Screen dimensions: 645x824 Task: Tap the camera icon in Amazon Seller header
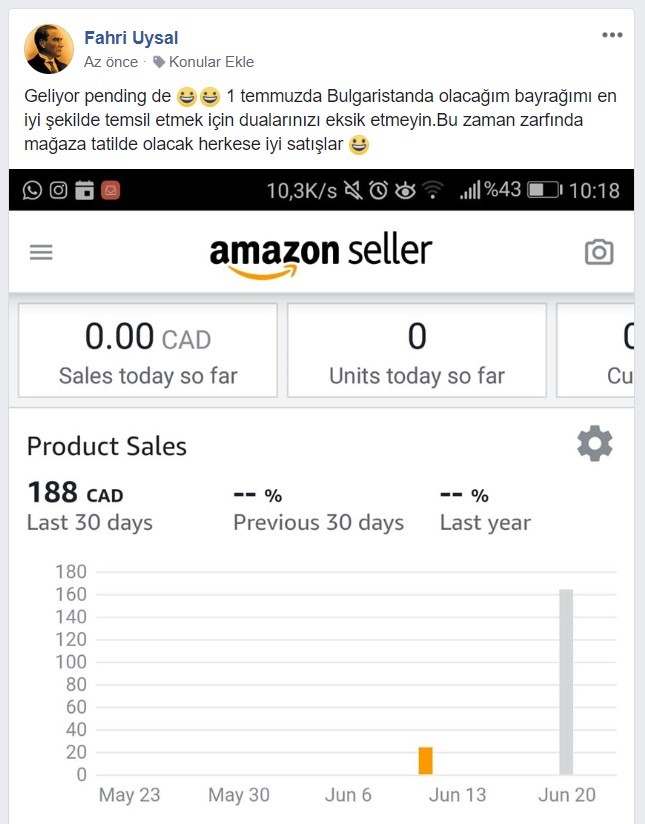[599, 252]
